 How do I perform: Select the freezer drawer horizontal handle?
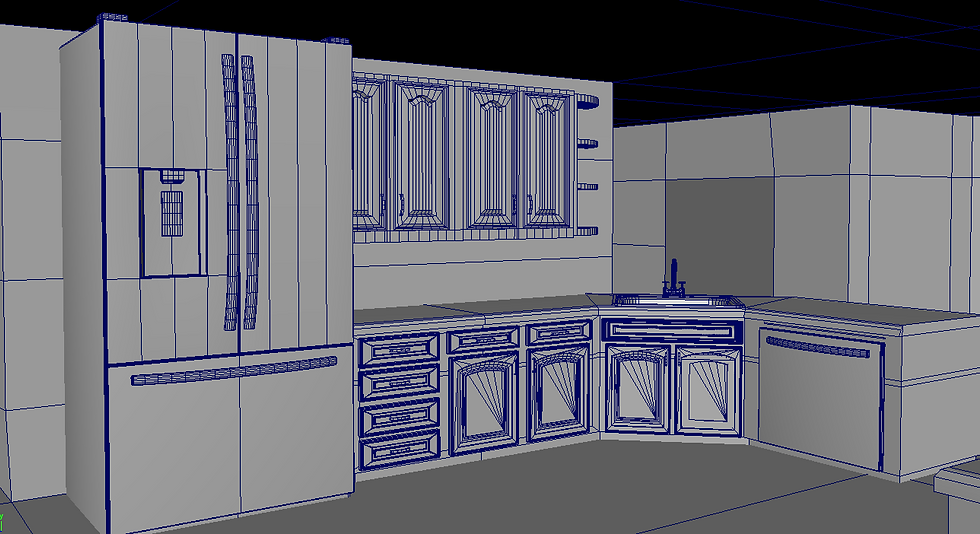234,371
